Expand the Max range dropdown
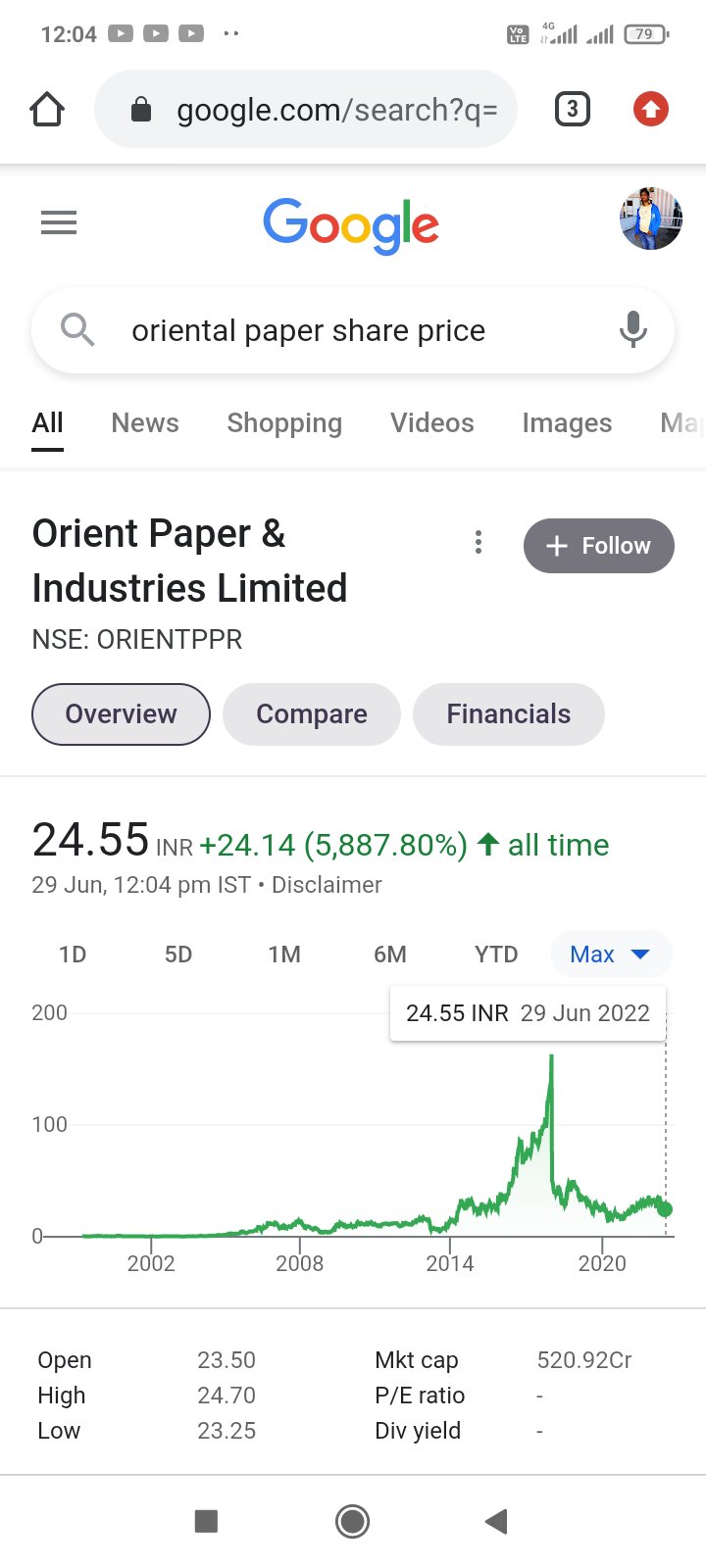The image size is (706, 1568). [x=610, y=955]
